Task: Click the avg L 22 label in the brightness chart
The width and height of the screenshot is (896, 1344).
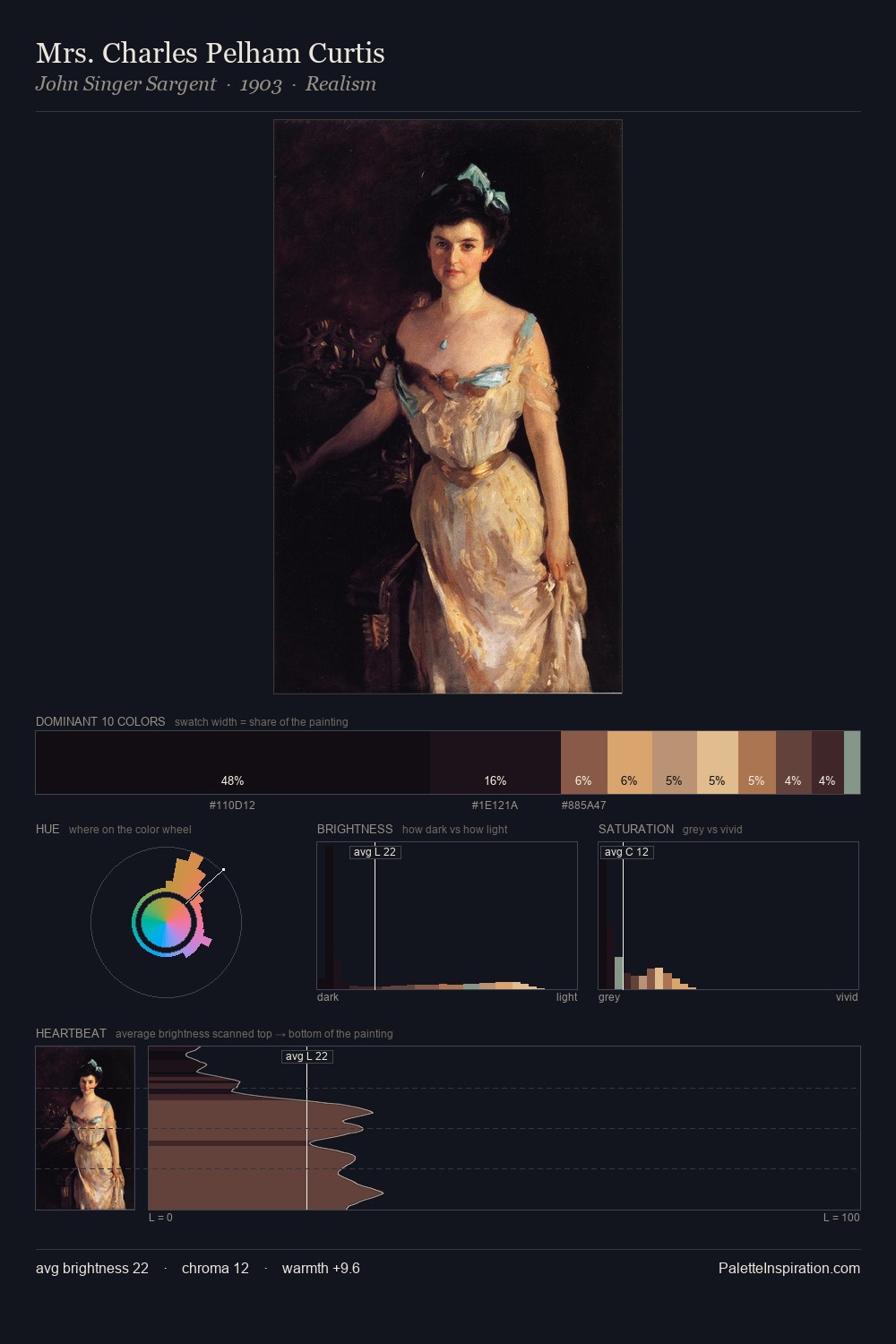Action: 375,852
